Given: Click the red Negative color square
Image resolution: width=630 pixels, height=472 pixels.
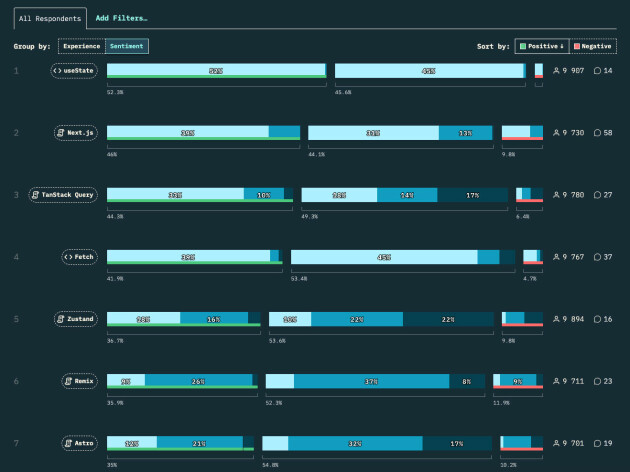Looking at the screenshot, I should pos(577,46).
